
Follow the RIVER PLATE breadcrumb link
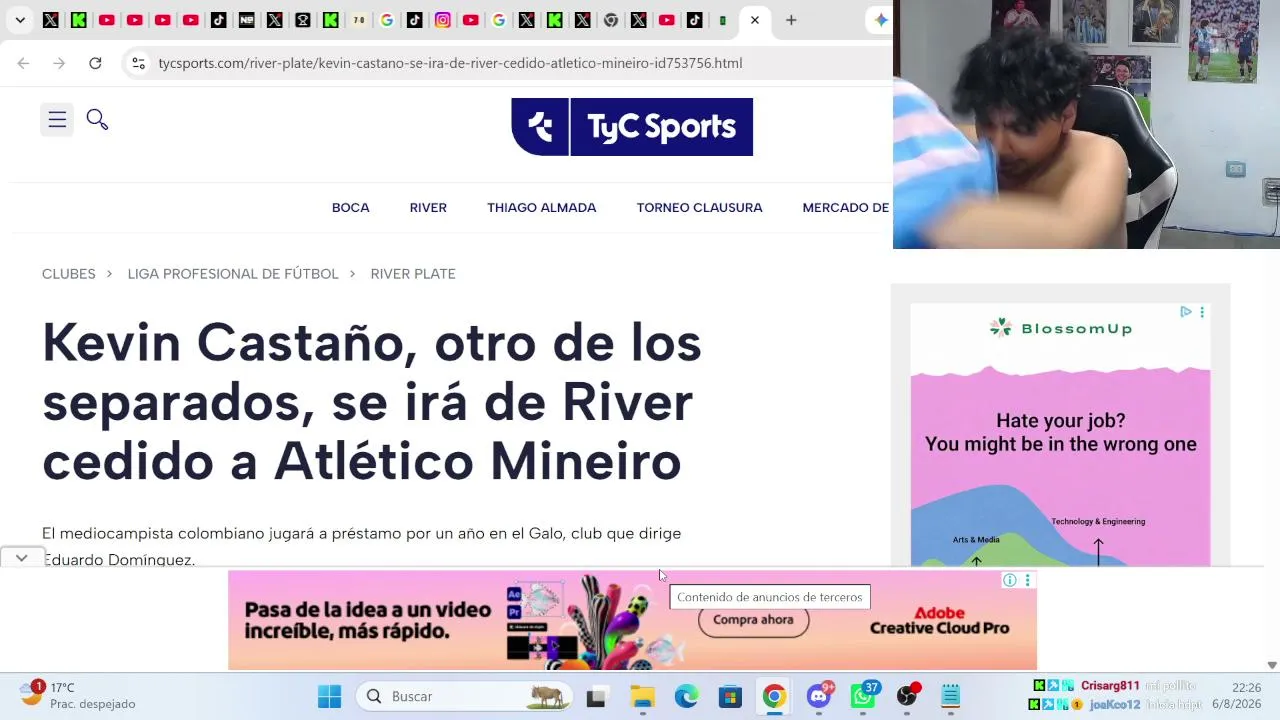click(x=413, y=274)
